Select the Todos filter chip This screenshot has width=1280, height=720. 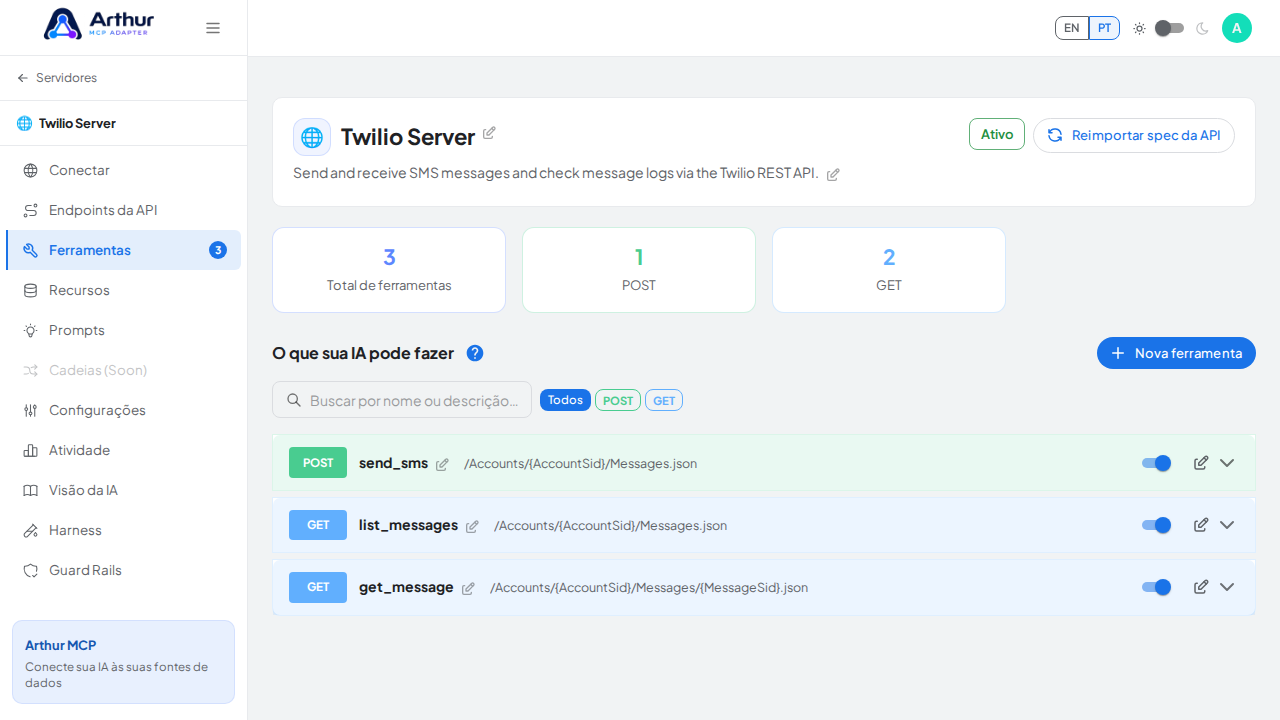click(565, 400)
